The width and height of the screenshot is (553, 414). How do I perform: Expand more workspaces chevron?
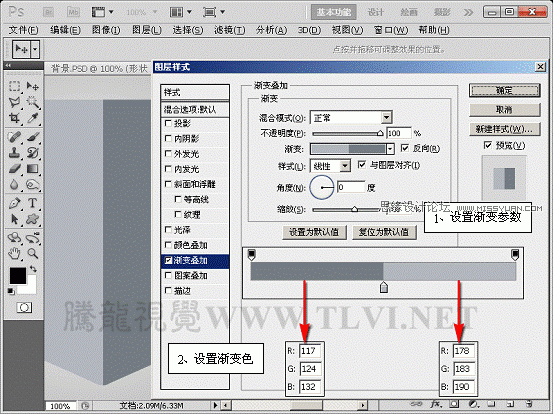468,12
